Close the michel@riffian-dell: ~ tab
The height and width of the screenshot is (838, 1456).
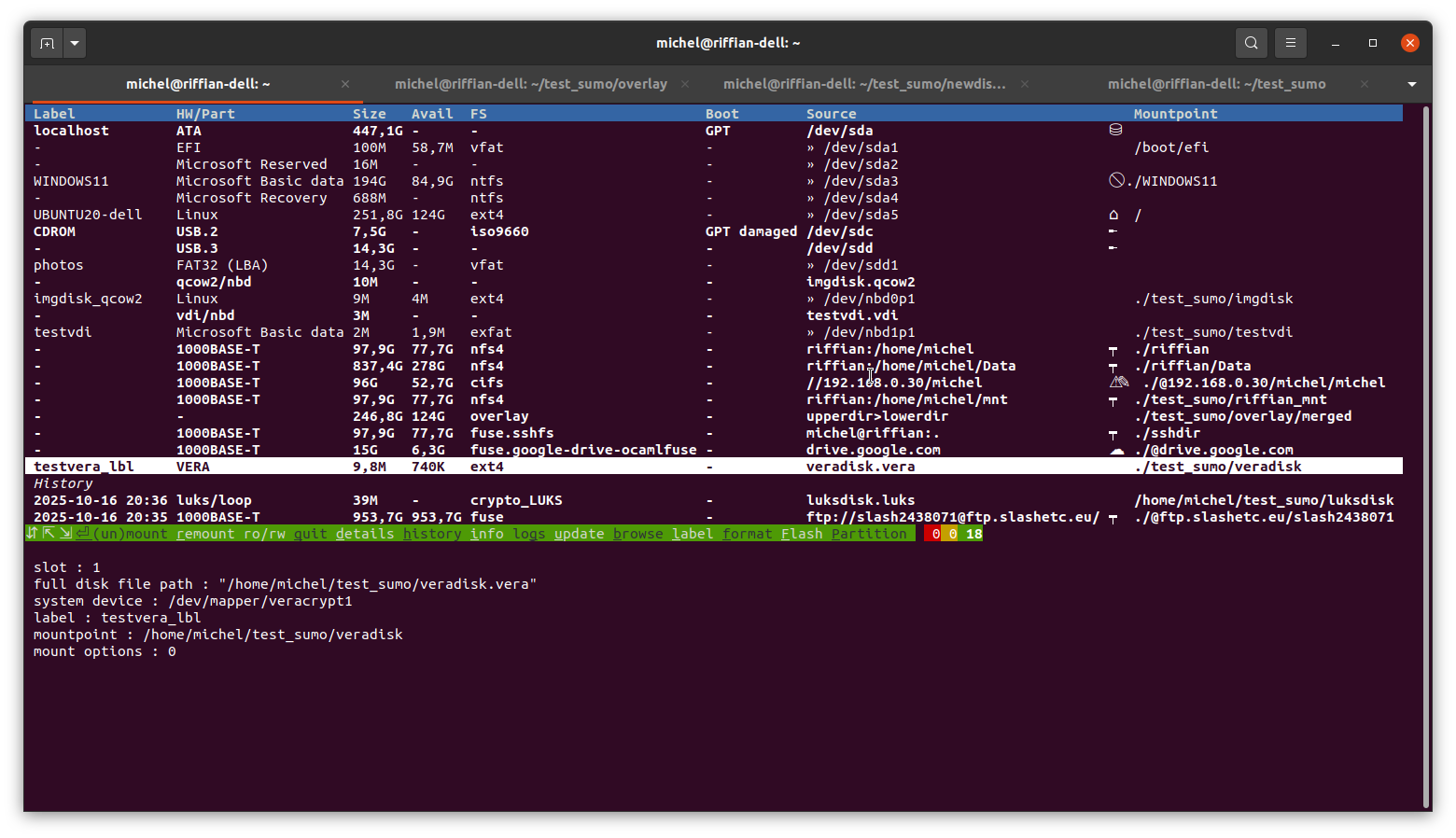click(345, 84)
